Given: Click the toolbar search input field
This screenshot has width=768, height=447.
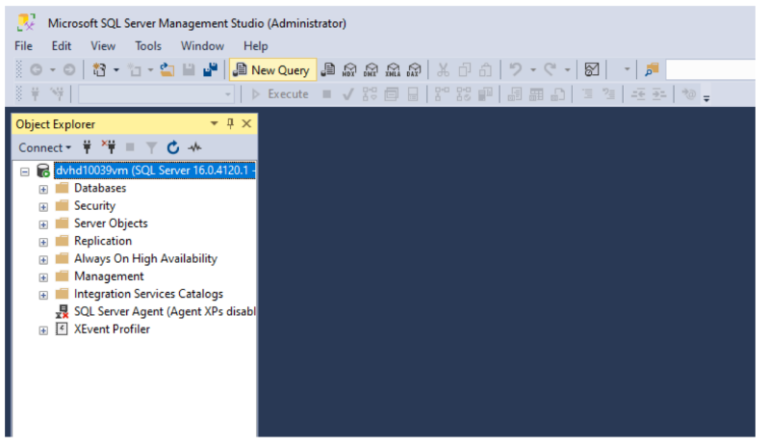Looking at the screenshot, I should point(710,70).
